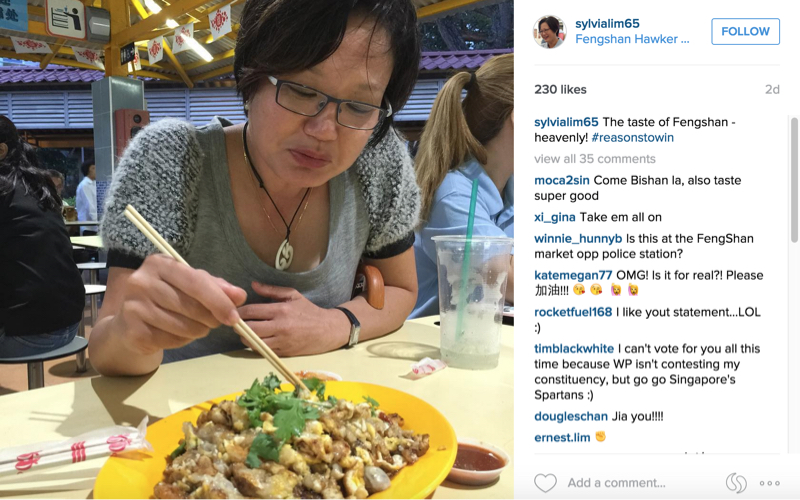Click the comments scrollbar thumb
Viewport: 800px width, 500px height.
[793, 180]
